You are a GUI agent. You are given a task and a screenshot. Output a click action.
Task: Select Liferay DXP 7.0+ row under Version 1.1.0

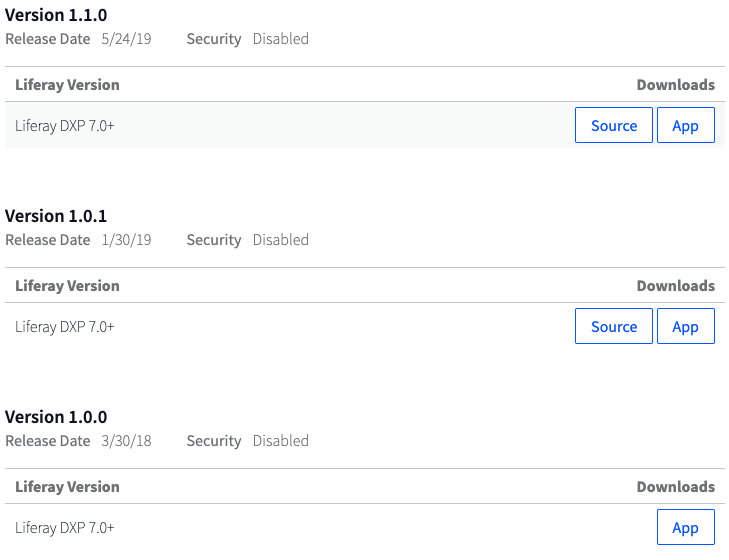365,125
